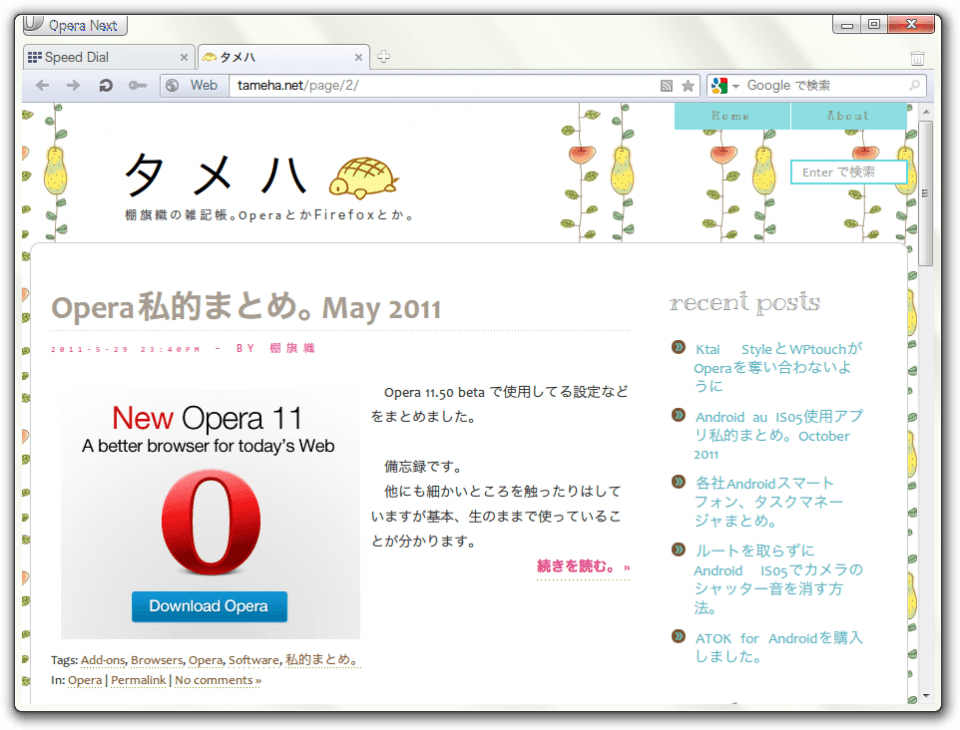Open the Home navigation link
Viewport: 960px width, 730px height.
(731, 116)
